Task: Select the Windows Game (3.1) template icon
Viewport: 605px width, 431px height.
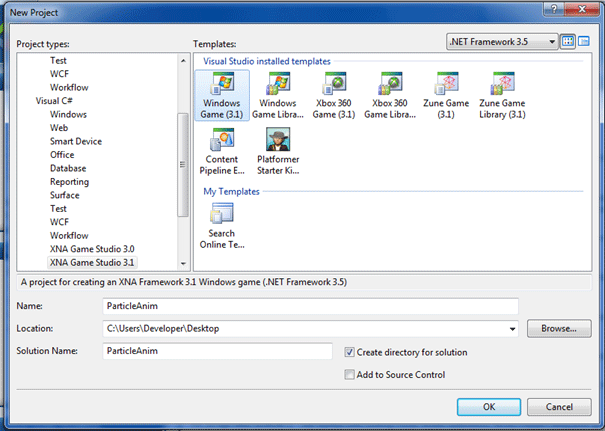Action: coord(222,95)
